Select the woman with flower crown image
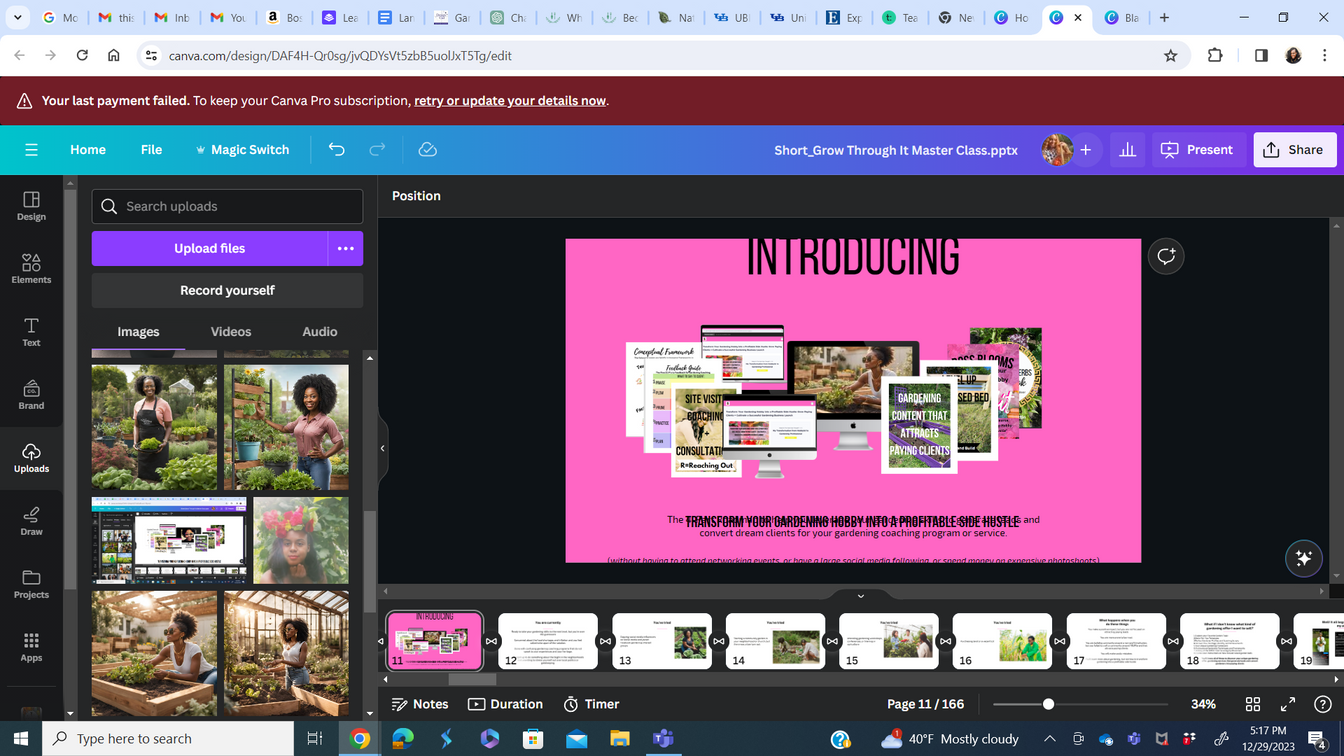The height and width of the screenshot is (756, 1344). click(301, 540)
